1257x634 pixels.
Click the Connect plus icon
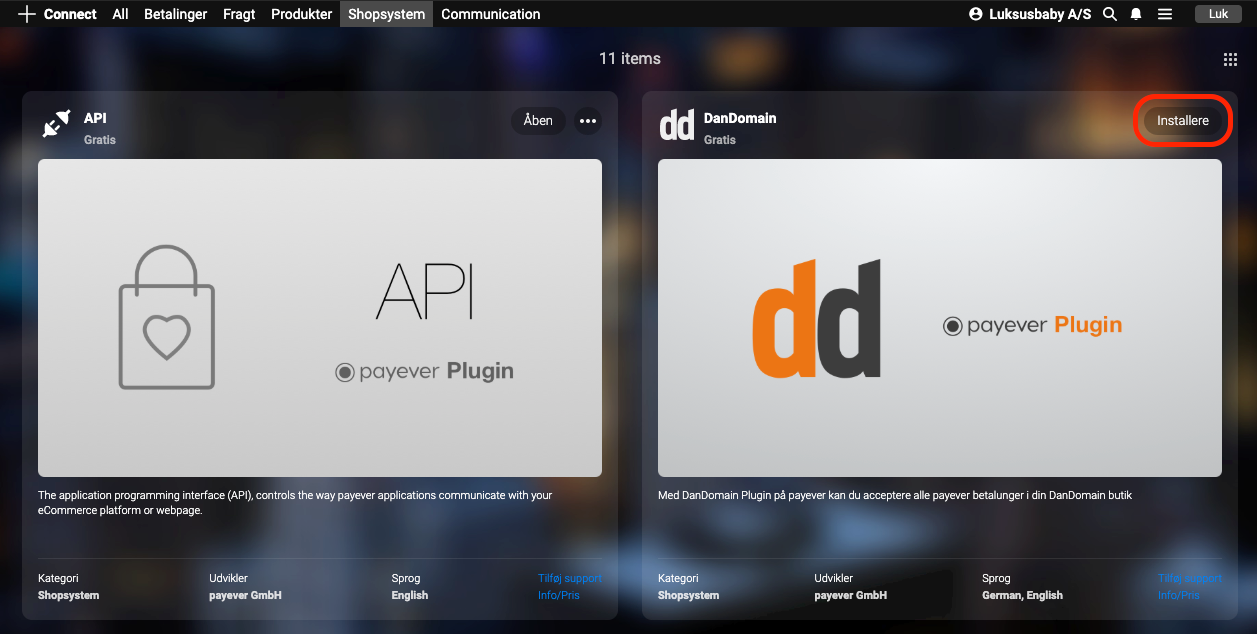point(27,14)
